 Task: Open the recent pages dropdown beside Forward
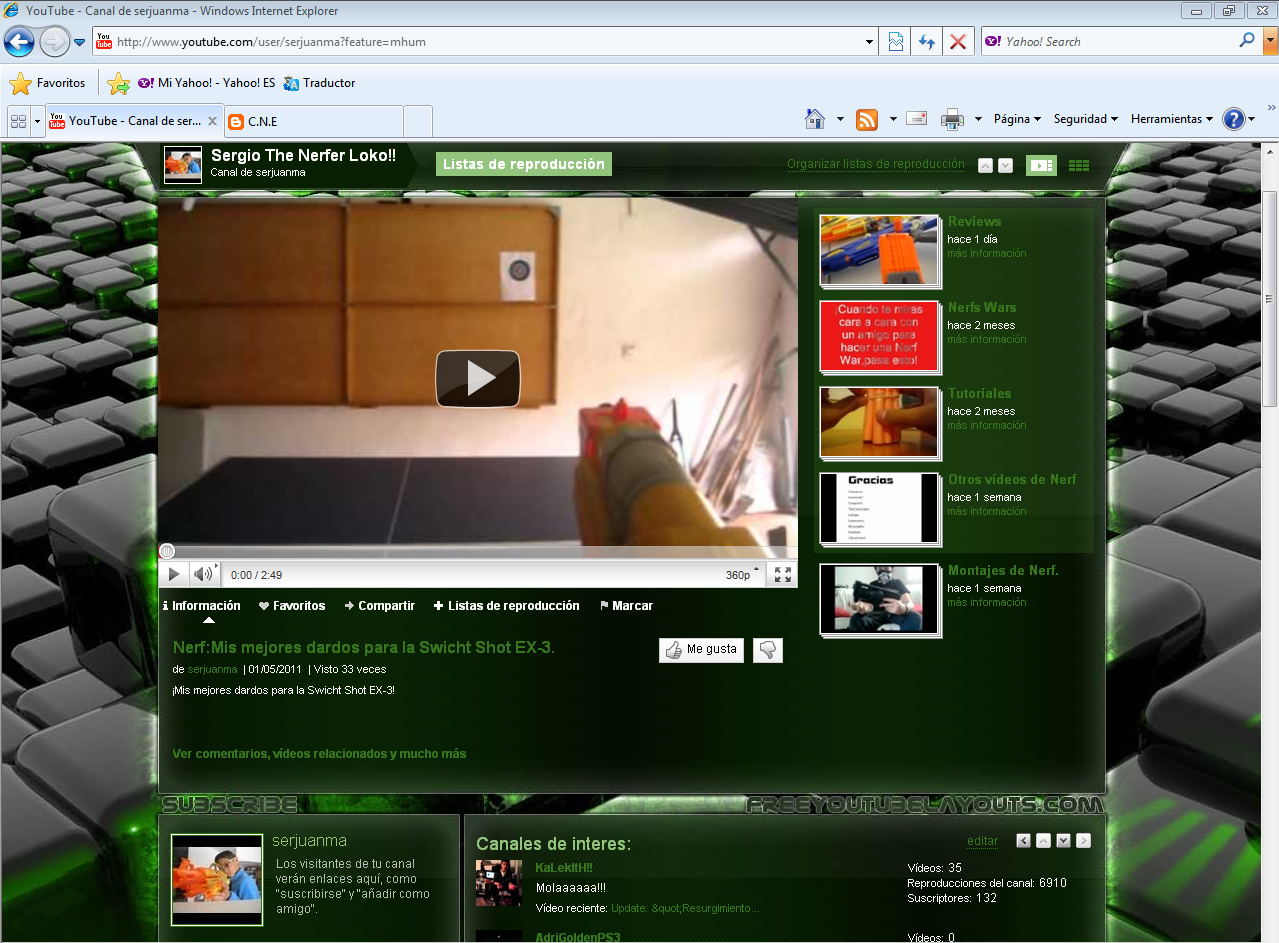tap(80, 43)
